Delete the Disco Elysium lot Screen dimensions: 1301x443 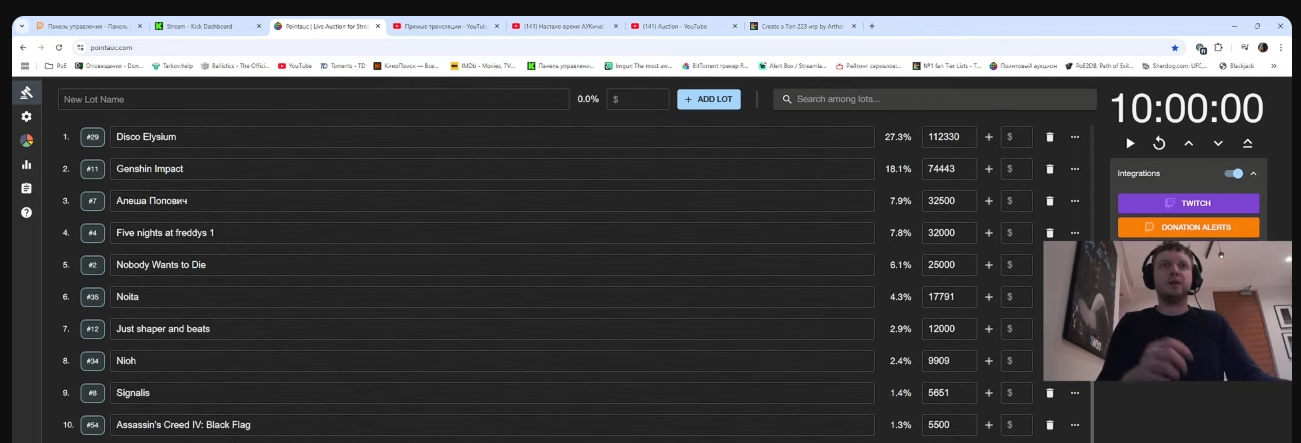point(1050,137)
